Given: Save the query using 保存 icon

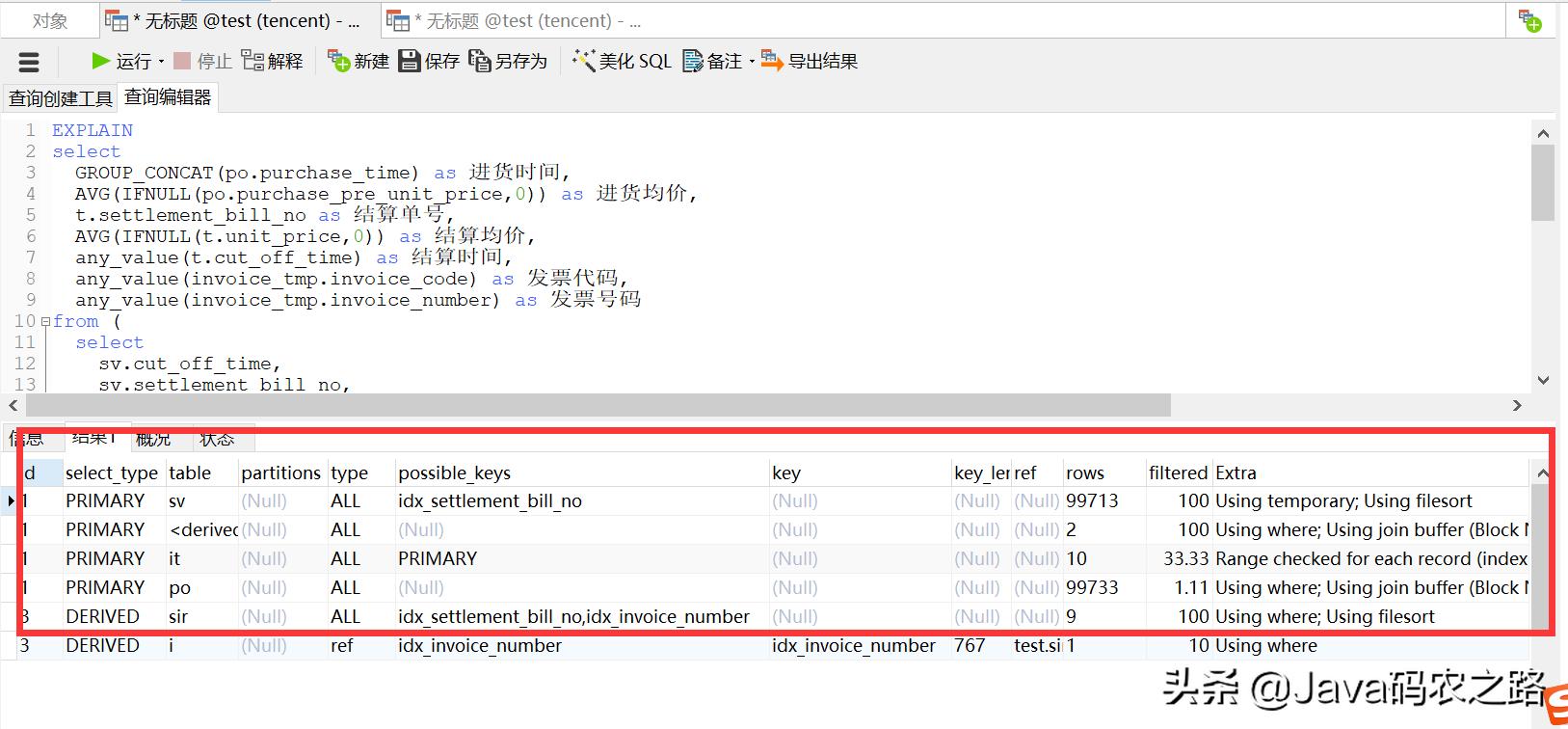Looking at the screenshot, I should 410,62.
